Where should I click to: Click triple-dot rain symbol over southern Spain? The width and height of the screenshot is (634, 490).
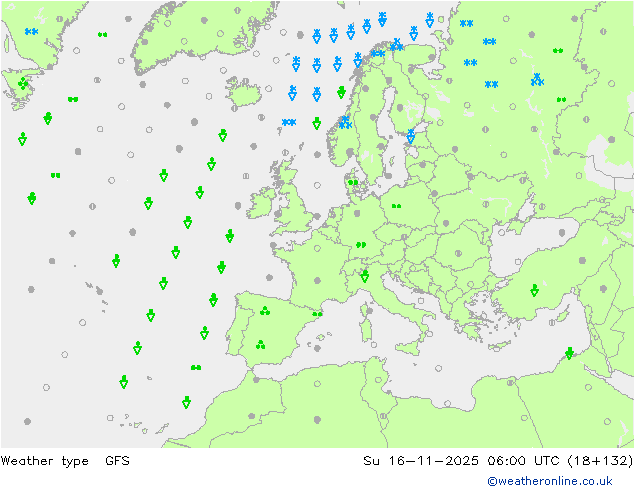click(260, 345)
